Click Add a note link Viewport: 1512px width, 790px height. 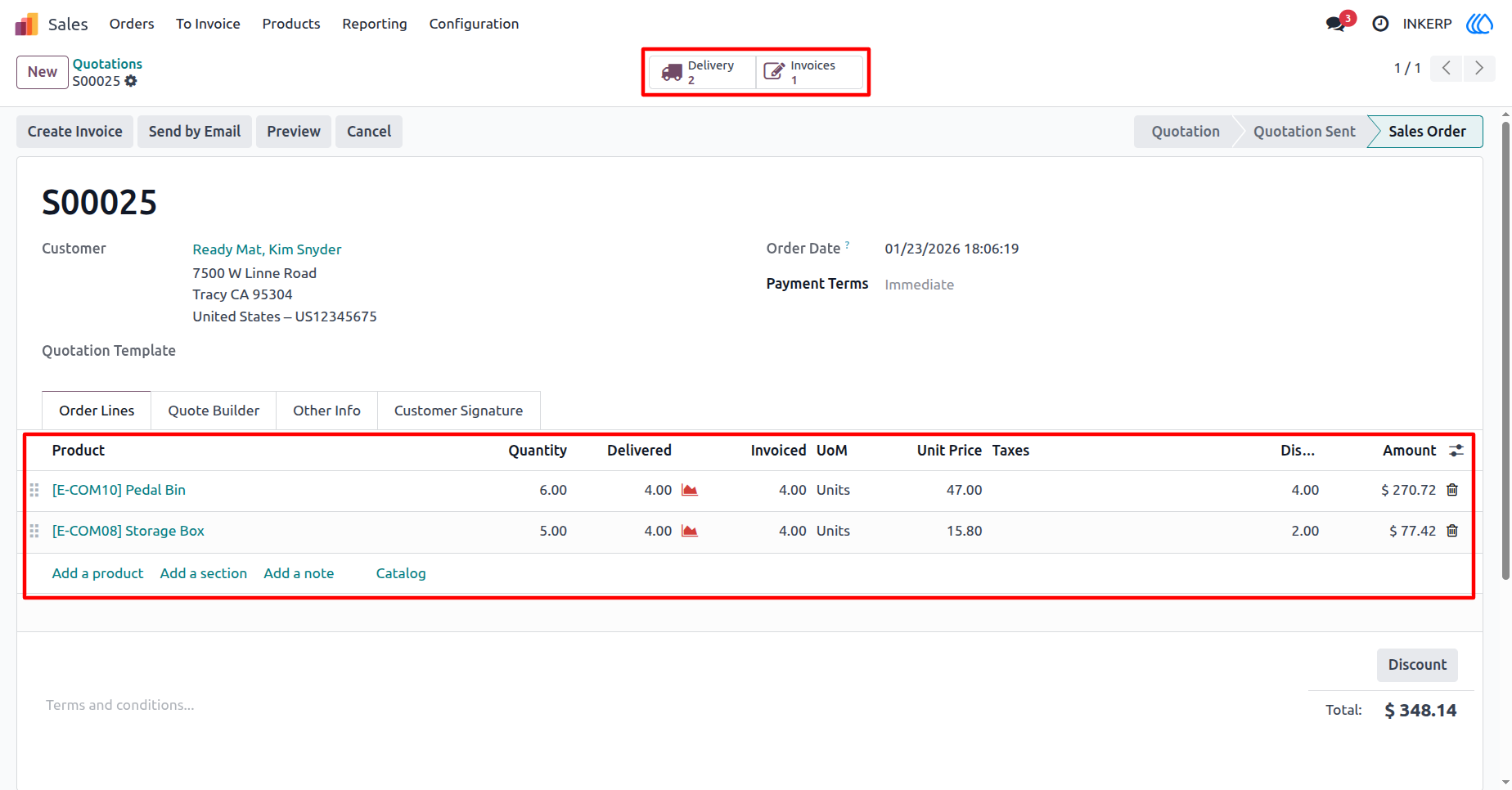tap(299, 573)
